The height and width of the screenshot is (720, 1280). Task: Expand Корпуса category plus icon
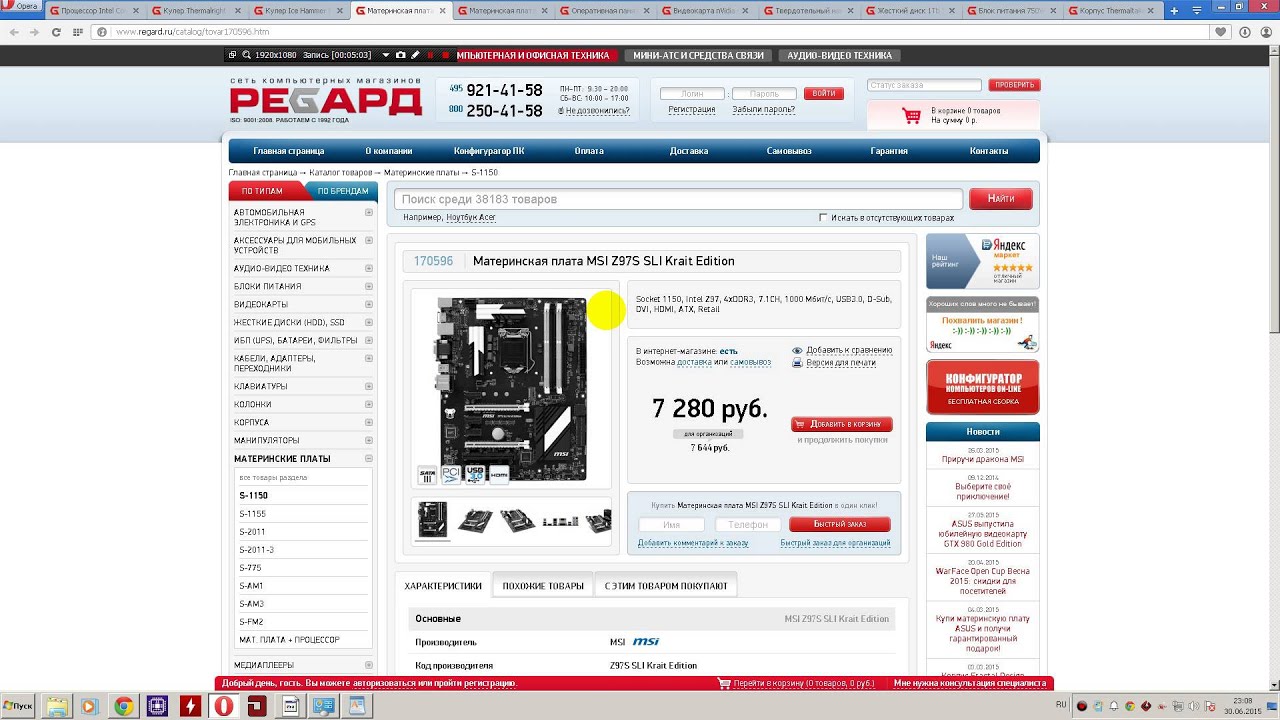[x=369, y=422]
